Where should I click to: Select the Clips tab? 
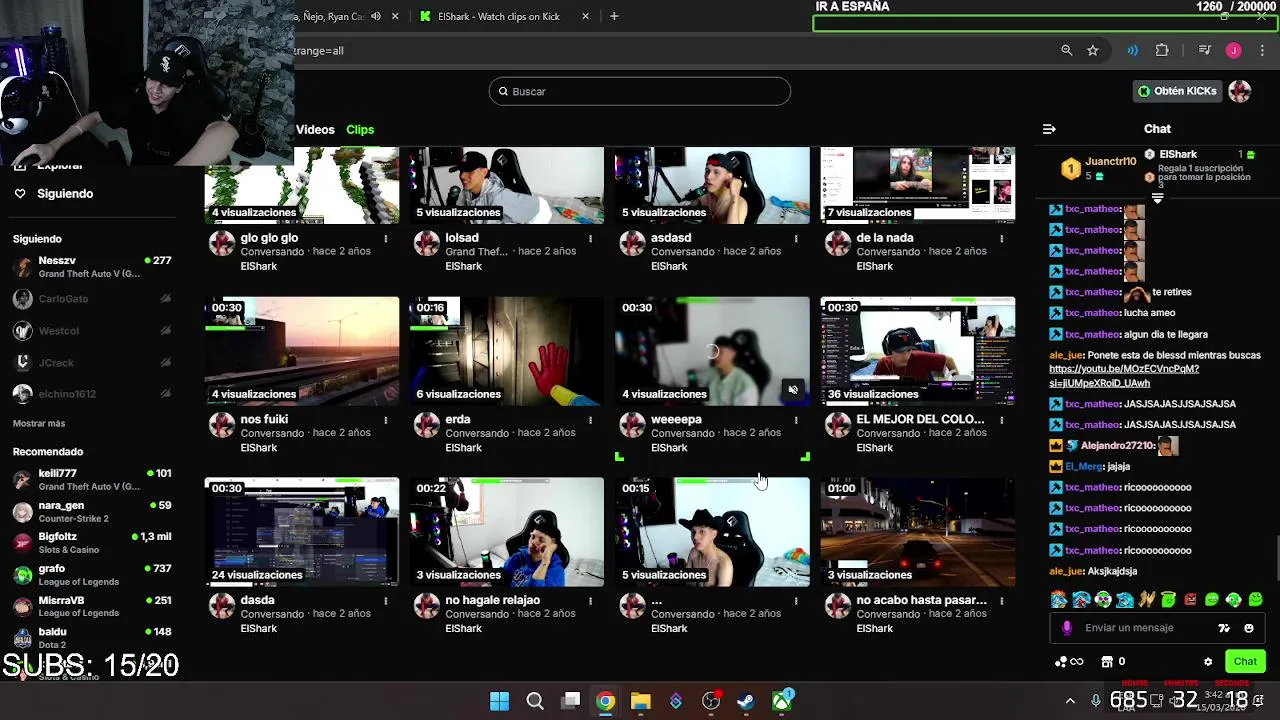(x=360, y=130)
